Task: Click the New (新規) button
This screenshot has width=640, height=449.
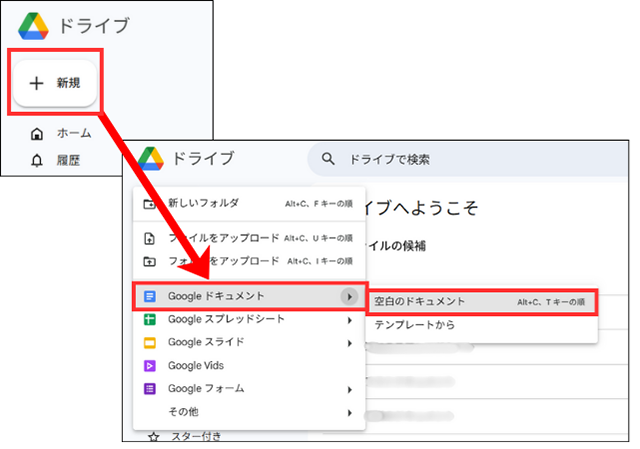Action: [x=55, y=83]
